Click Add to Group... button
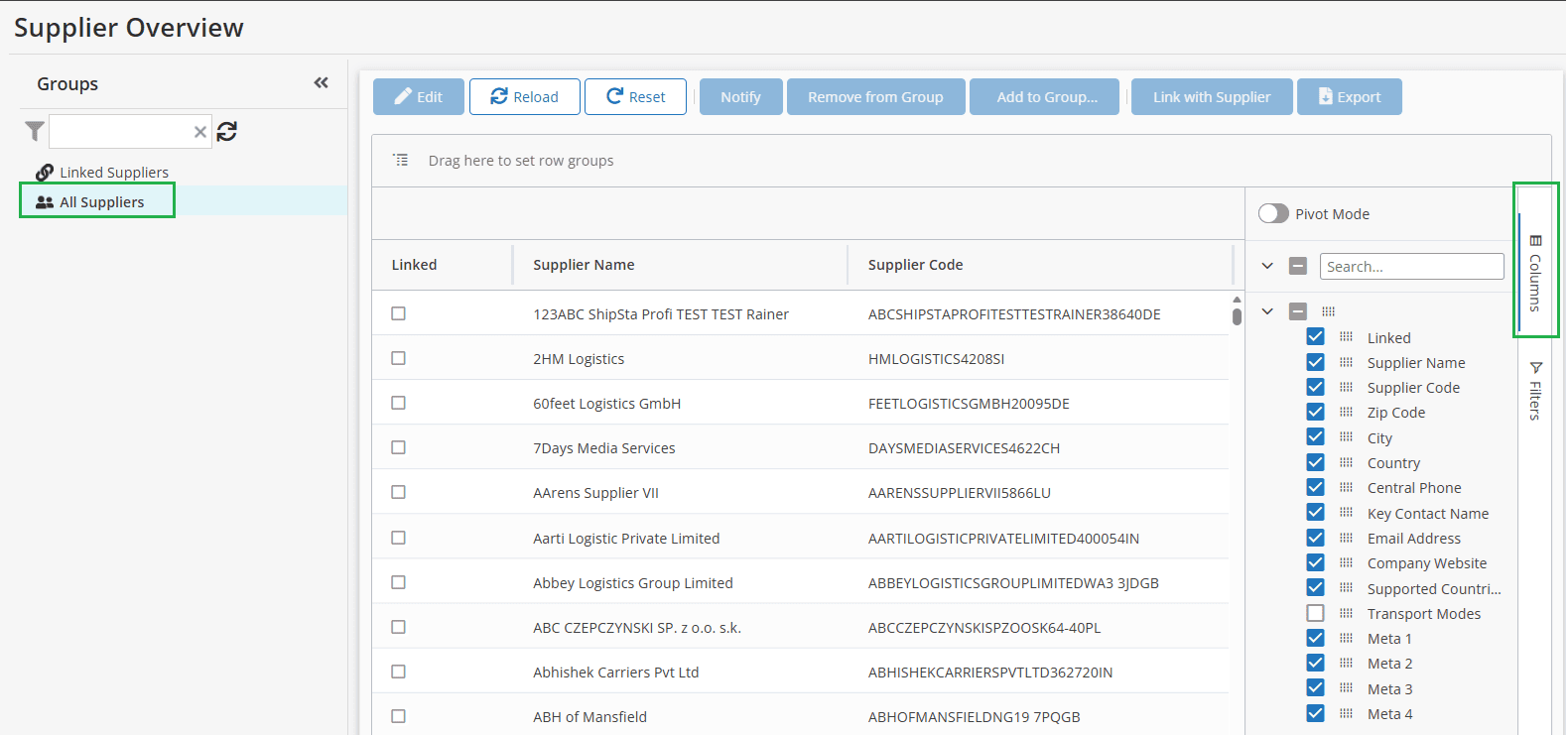1568x735 pixels. [x=1046, y=97]
